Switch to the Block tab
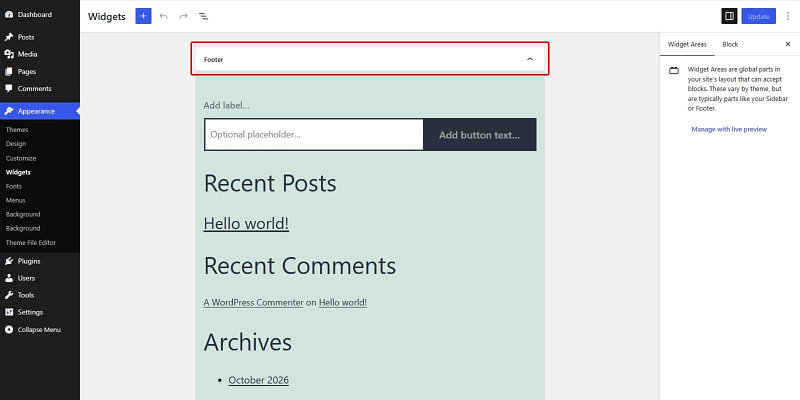Viewport: 800px width, 400px height. (730, 44)
